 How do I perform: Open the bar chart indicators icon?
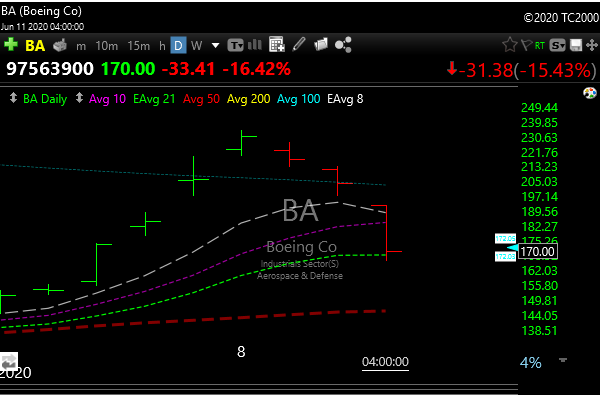pyautogui.click(x=254, y=45)
